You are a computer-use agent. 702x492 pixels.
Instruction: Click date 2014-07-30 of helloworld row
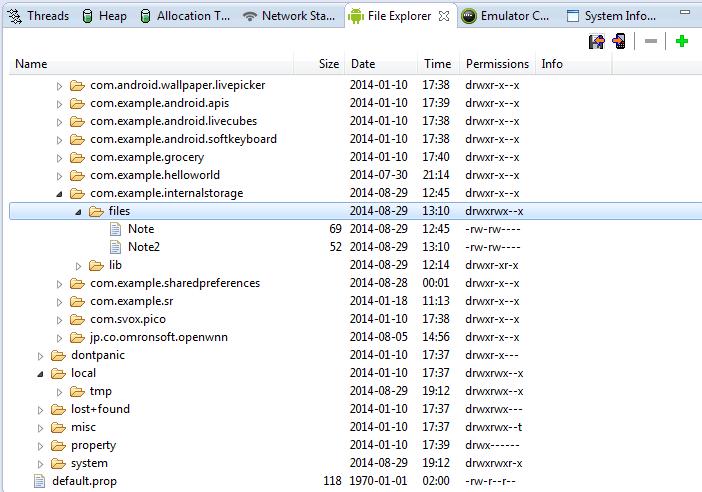tap(379, 175)
